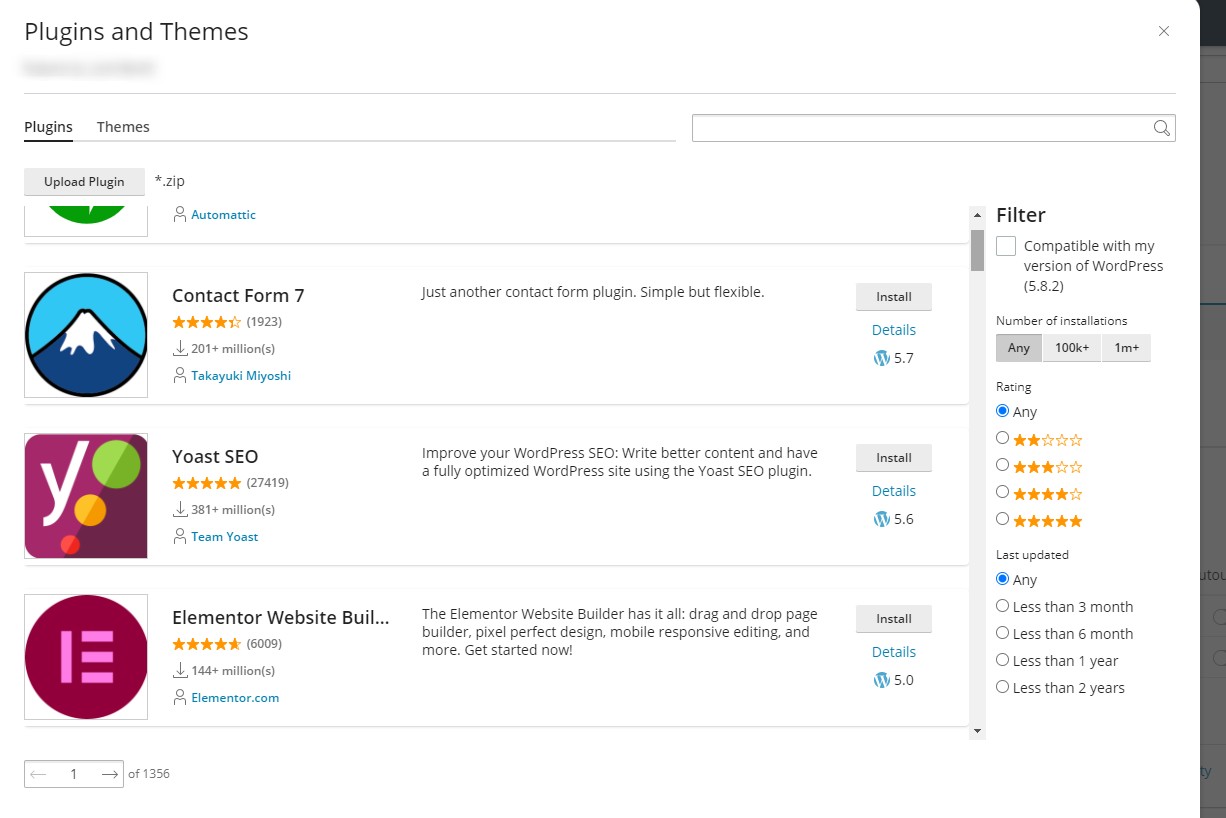The width and height of the screenshot is (1226, 818).
Task: Switch to the Themes tab
Action: point(122,126)
